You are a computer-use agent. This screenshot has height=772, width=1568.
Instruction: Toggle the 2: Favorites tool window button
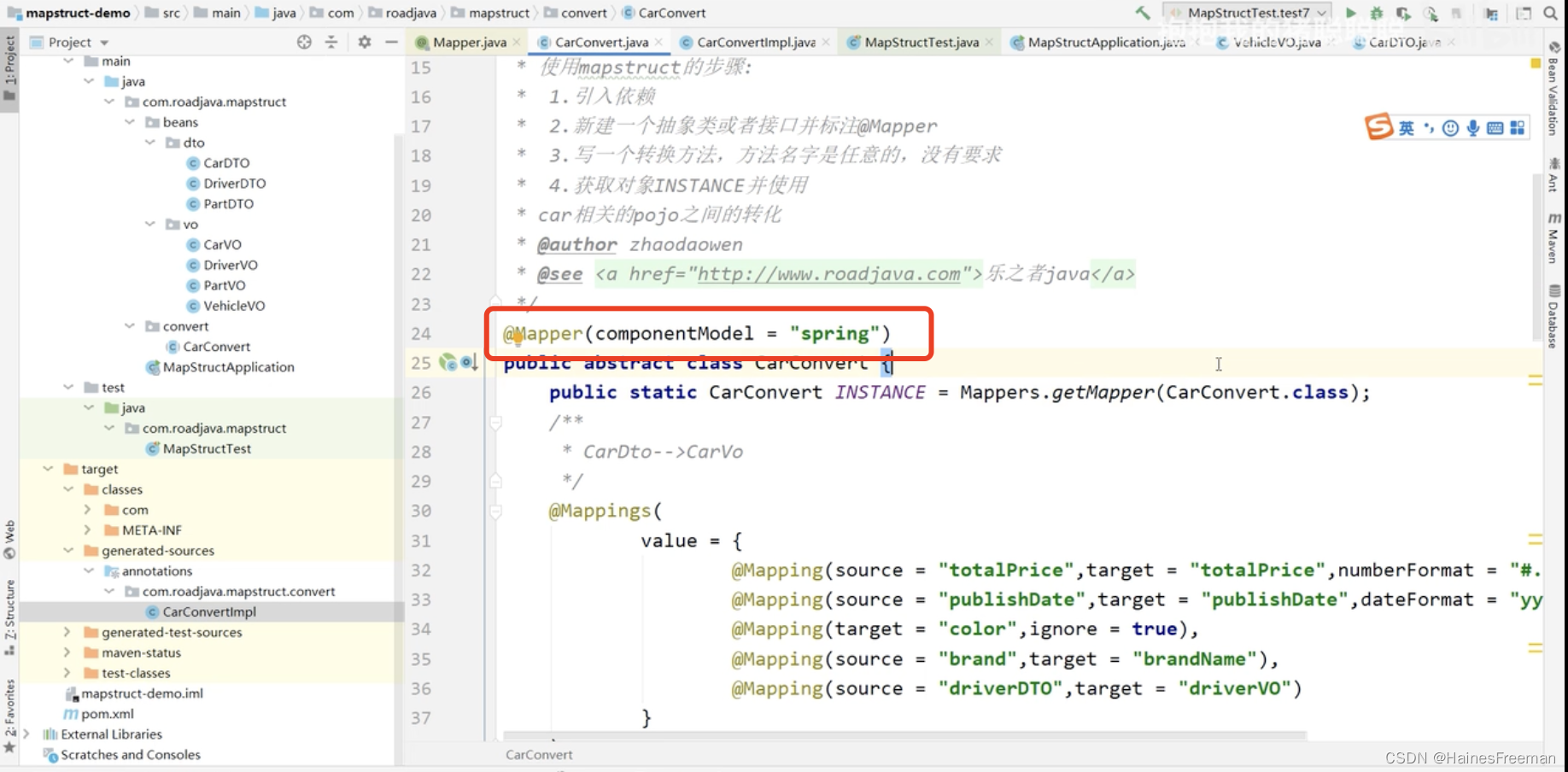(9, 716)
